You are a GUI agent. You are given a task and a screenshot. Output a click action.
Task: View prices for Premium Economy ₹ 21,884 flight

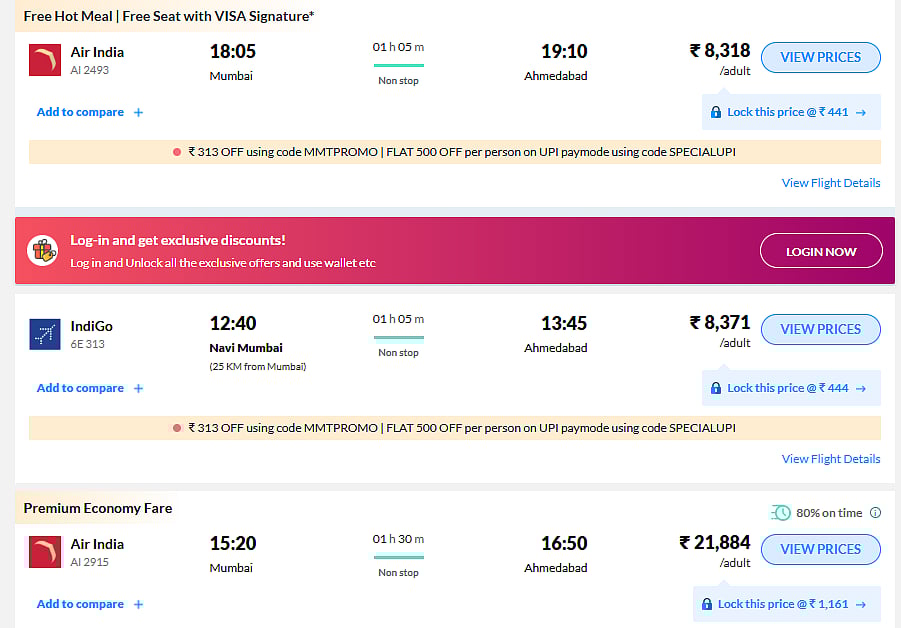(820, 549)
